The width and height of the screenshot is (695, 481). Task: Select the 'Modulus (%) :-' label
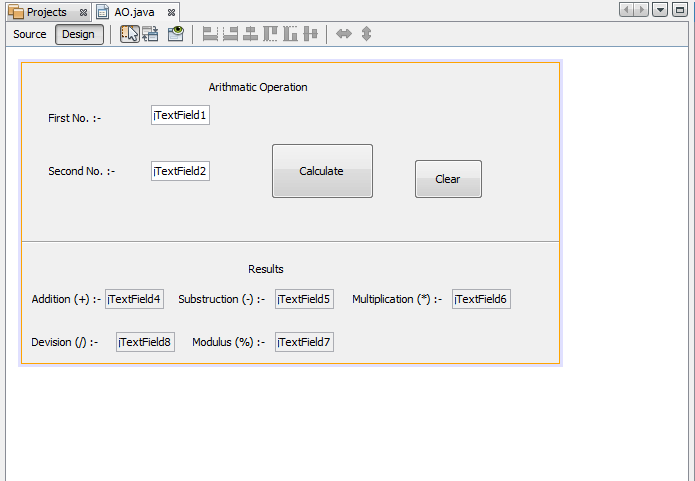click(x=228, y=342)
